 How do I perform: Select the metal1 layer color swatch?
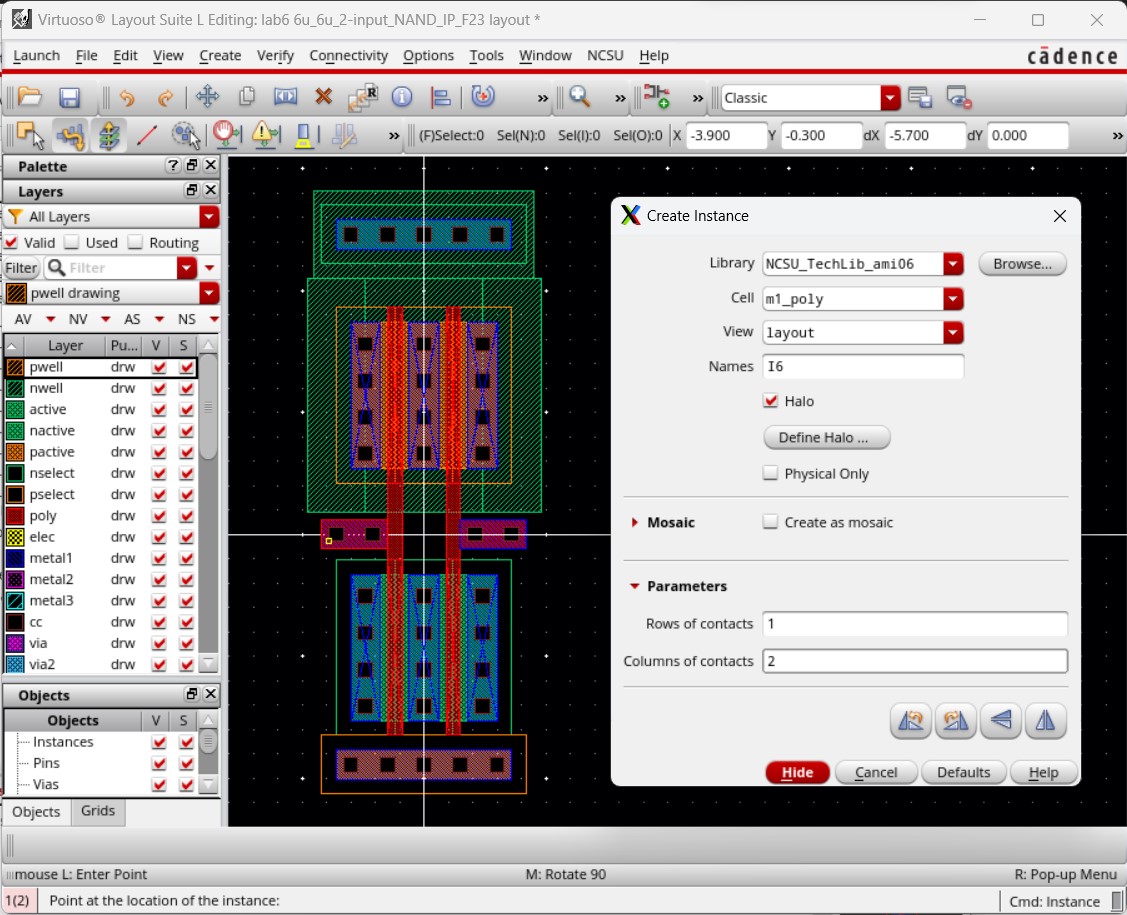pos(15,558)
